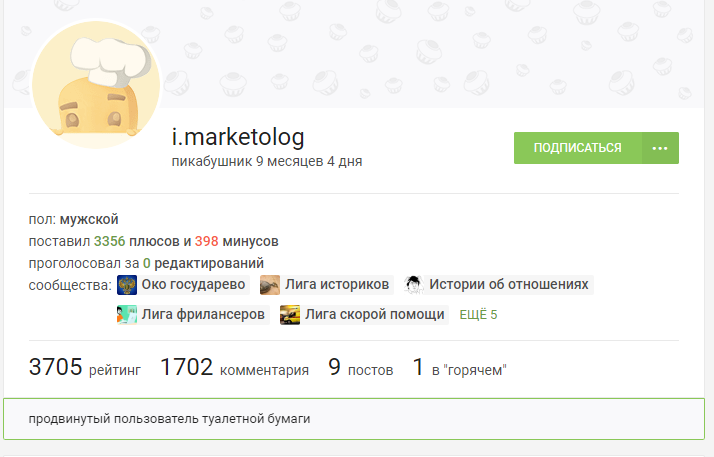Expand the hidden communities via ЕЩЁ 5
This screenshot has height=457, width=714.
478,315
